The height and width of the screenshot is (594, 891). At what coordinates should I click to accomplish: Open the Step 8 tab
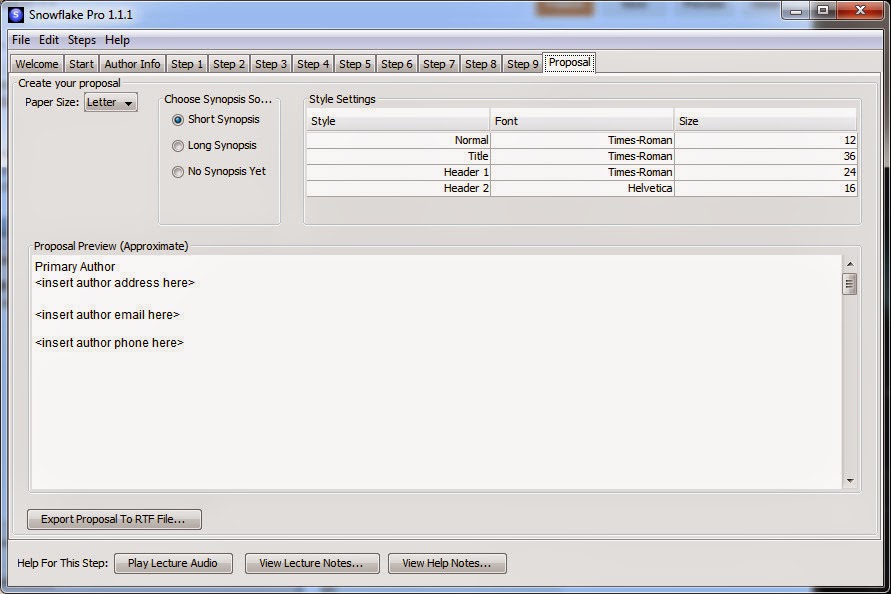[481, 64]
